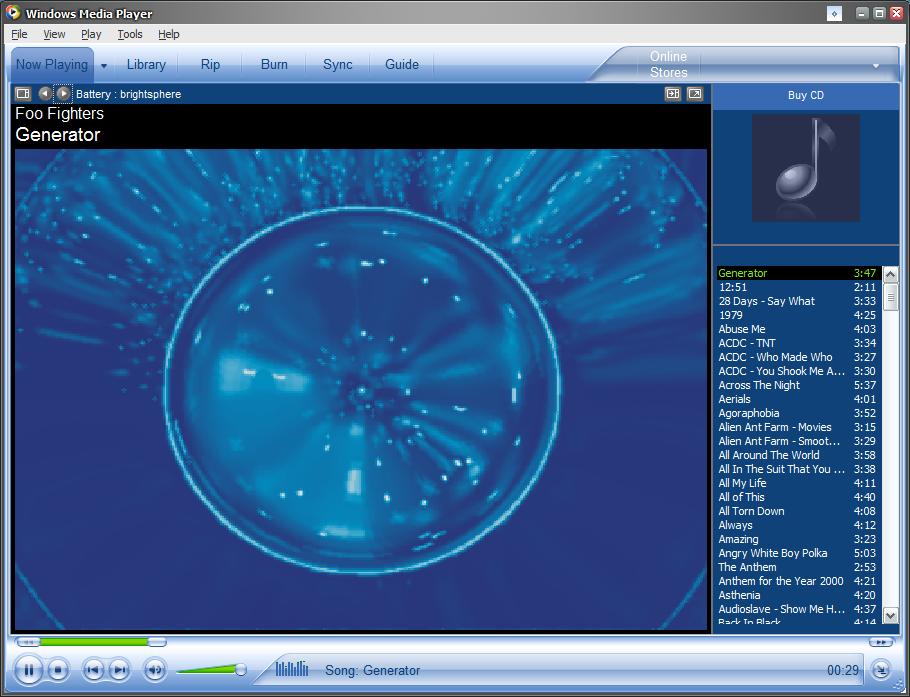
Task: Select Asthenia in the playlist
Action: point(799,595)
